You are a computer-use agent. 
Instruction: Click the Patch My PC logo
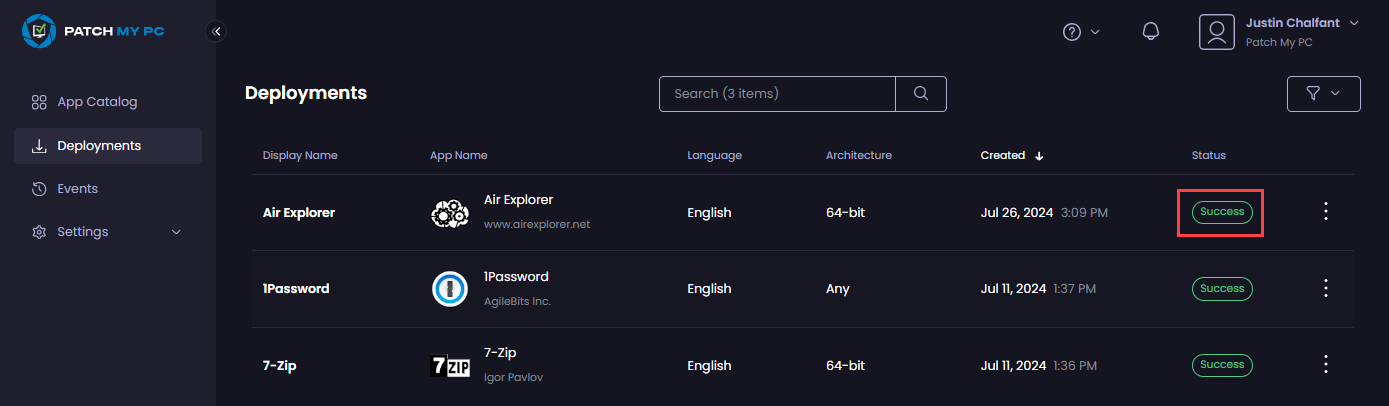93,31
